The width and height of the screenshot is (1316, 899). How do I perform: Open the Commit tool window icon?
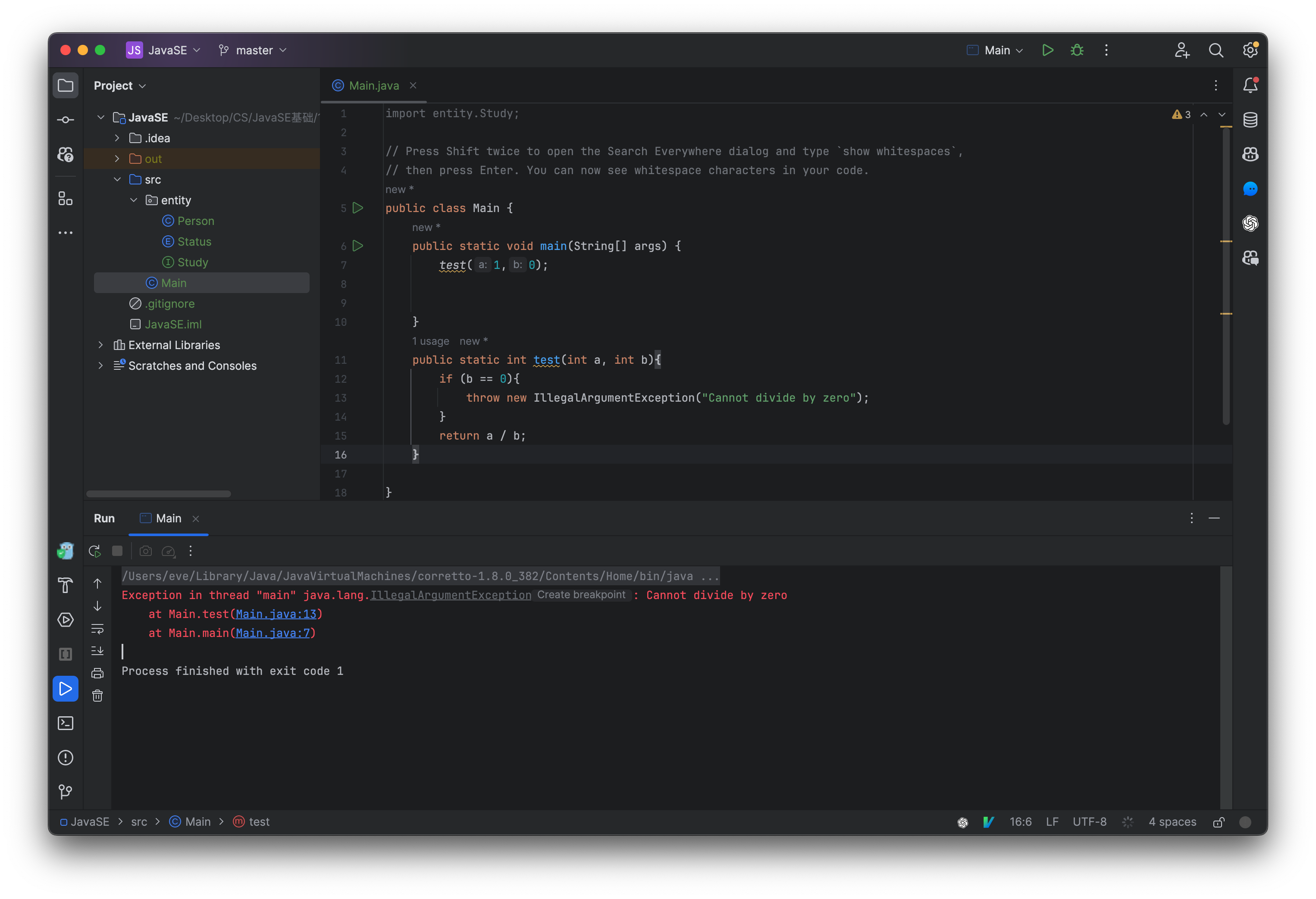66,120
